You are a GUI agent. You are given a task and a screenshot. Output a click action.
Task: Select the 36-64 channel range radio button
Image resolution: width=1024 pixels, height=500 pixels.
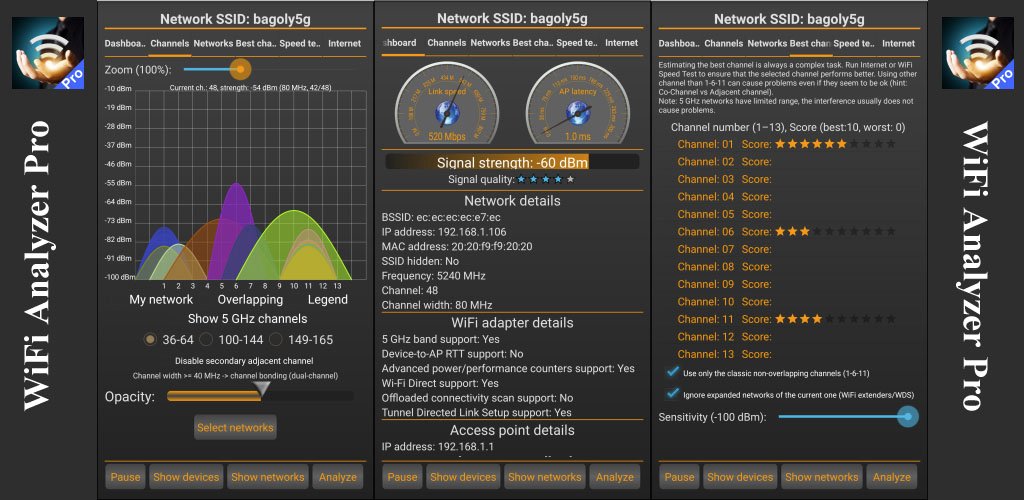[x=151, y=339]
